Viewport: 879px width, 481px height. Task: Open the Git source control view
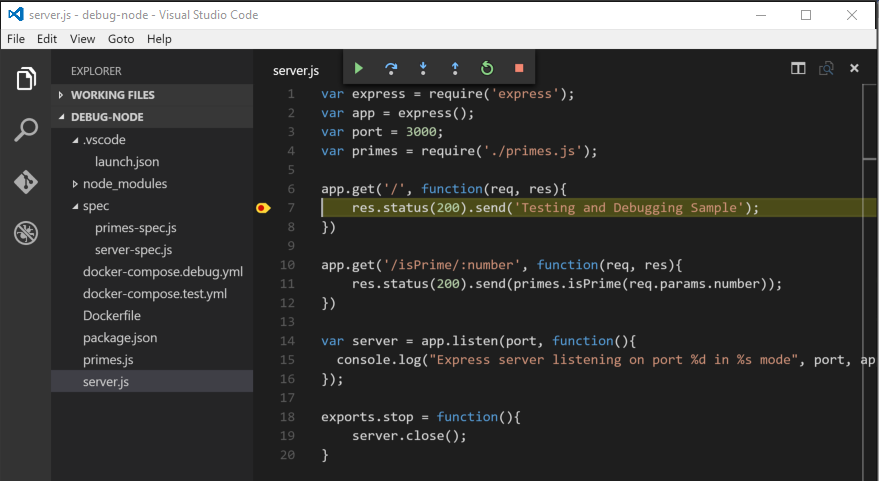[x=26, y=182]
